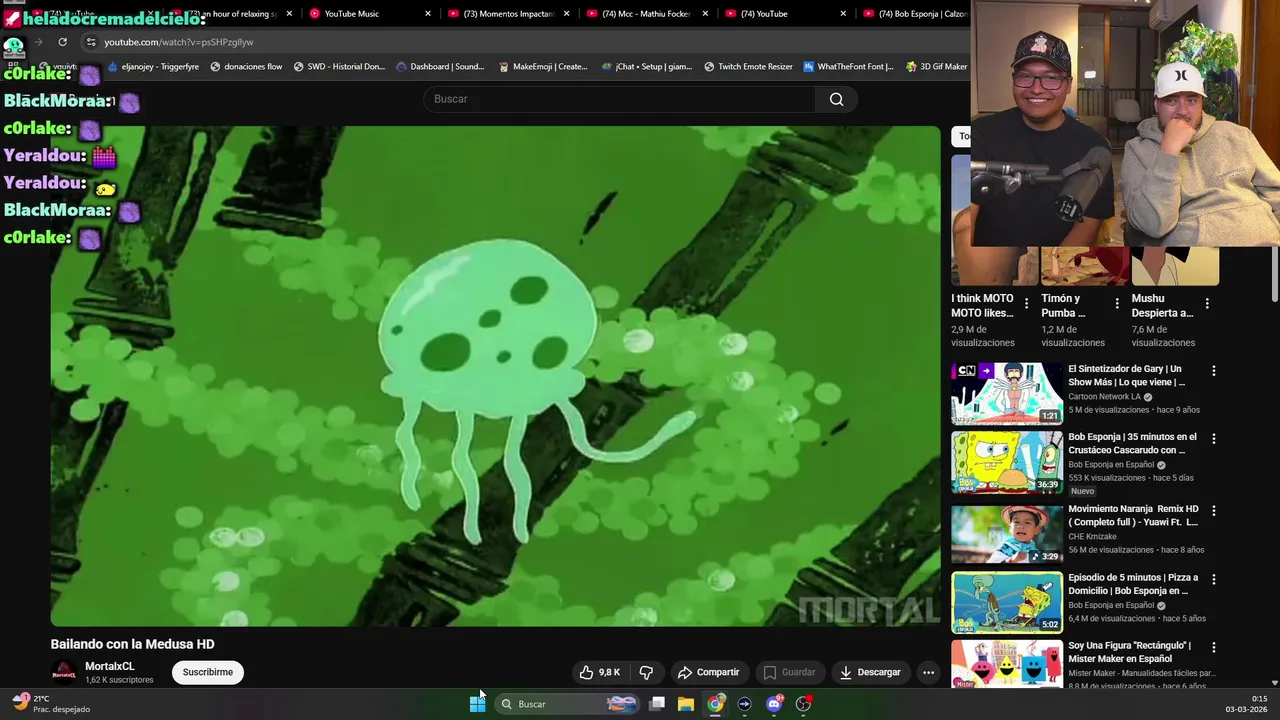Select the youtube.com address bar URL
Screen dimensions: 1280x720
[179, 42]
